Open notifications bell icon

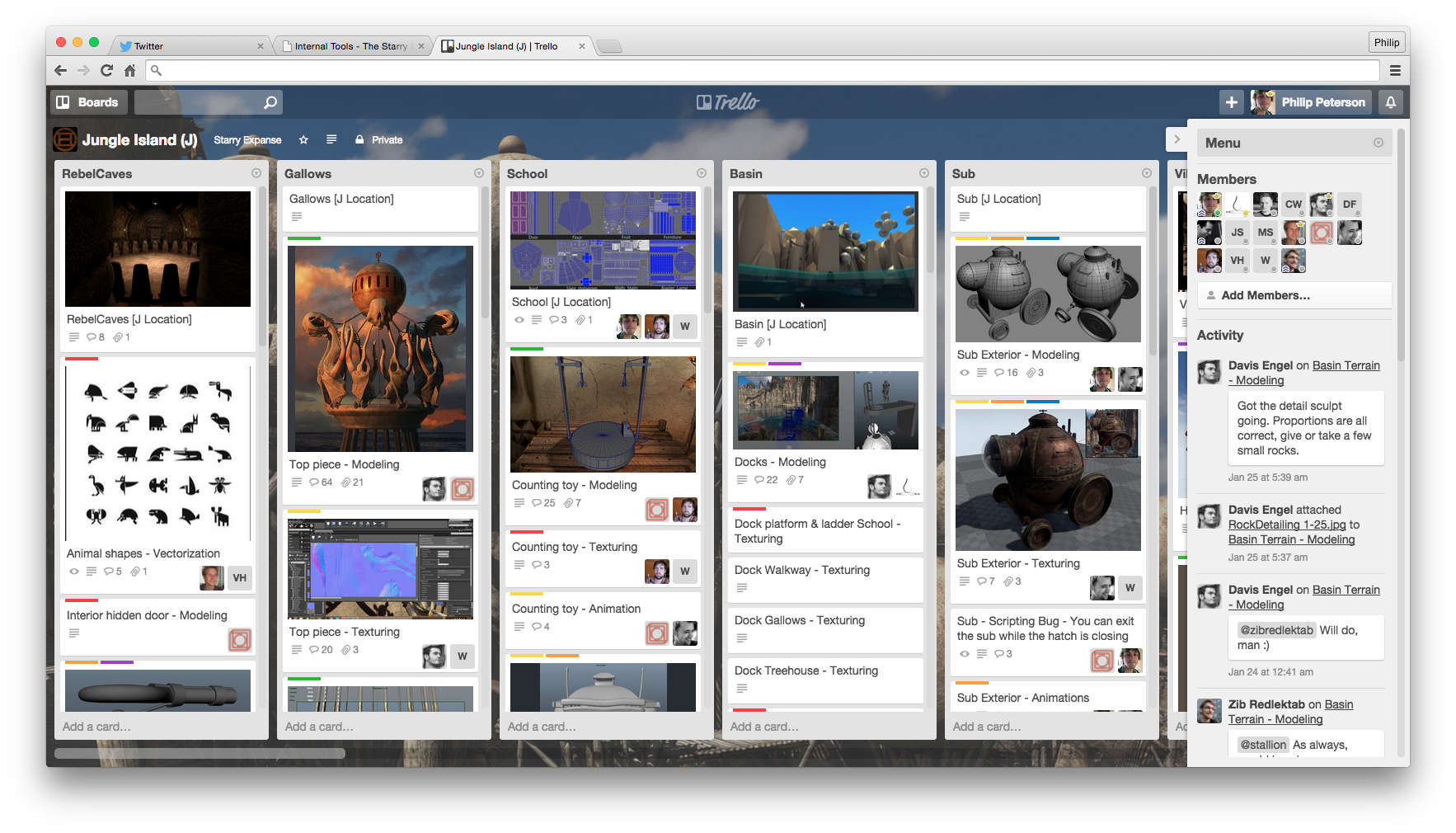tap(1391, 102)
